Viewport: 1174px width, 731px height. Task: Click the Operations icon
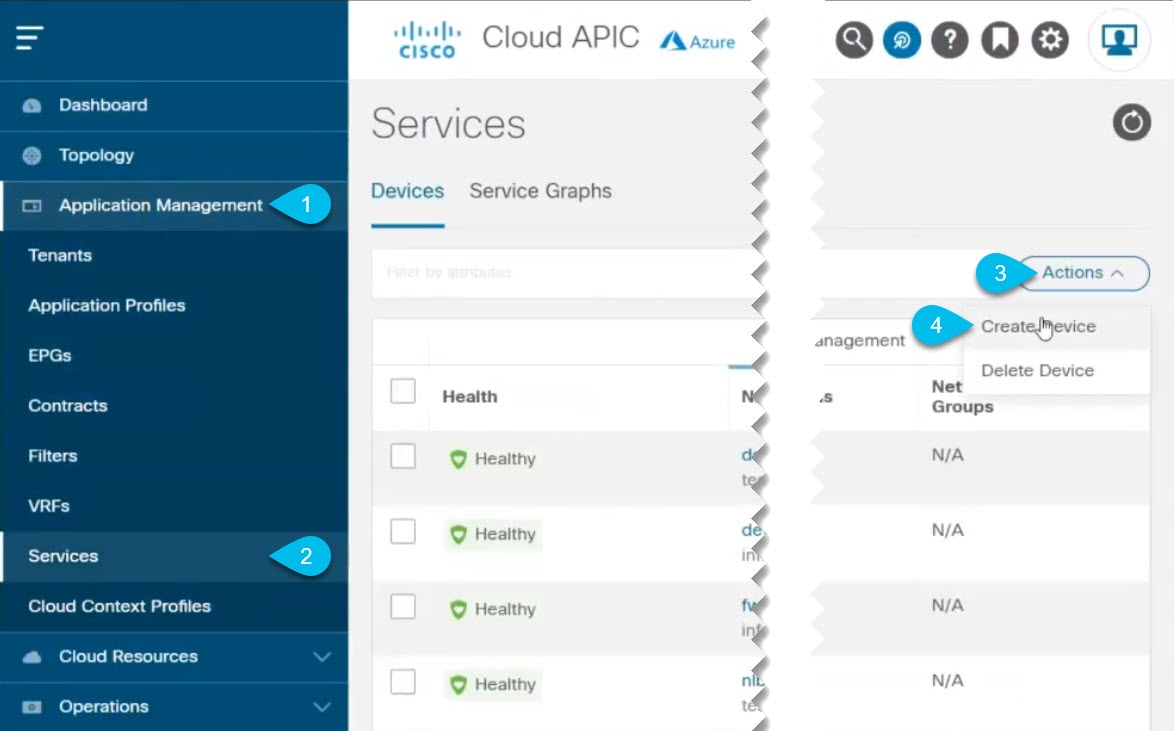(x=31, y=707)
